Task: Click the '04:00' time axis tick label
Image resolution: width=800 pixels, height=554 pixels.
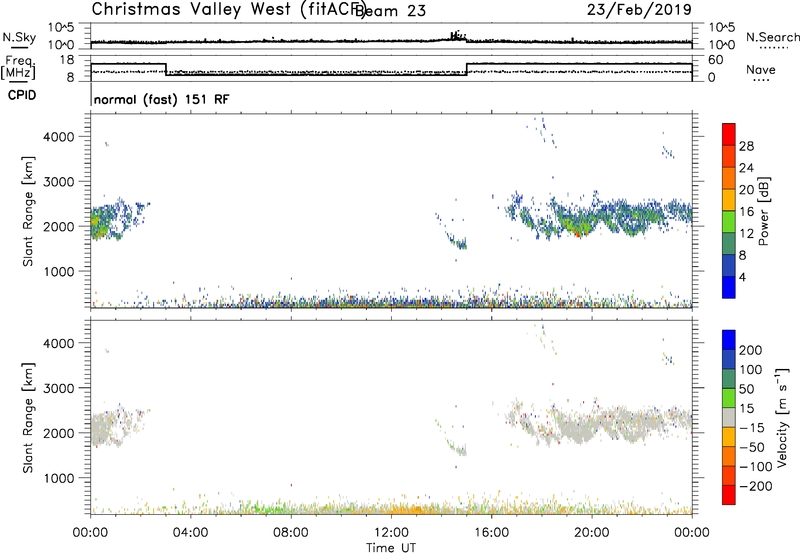Action: pyautogui.click(x=191, y=533)
